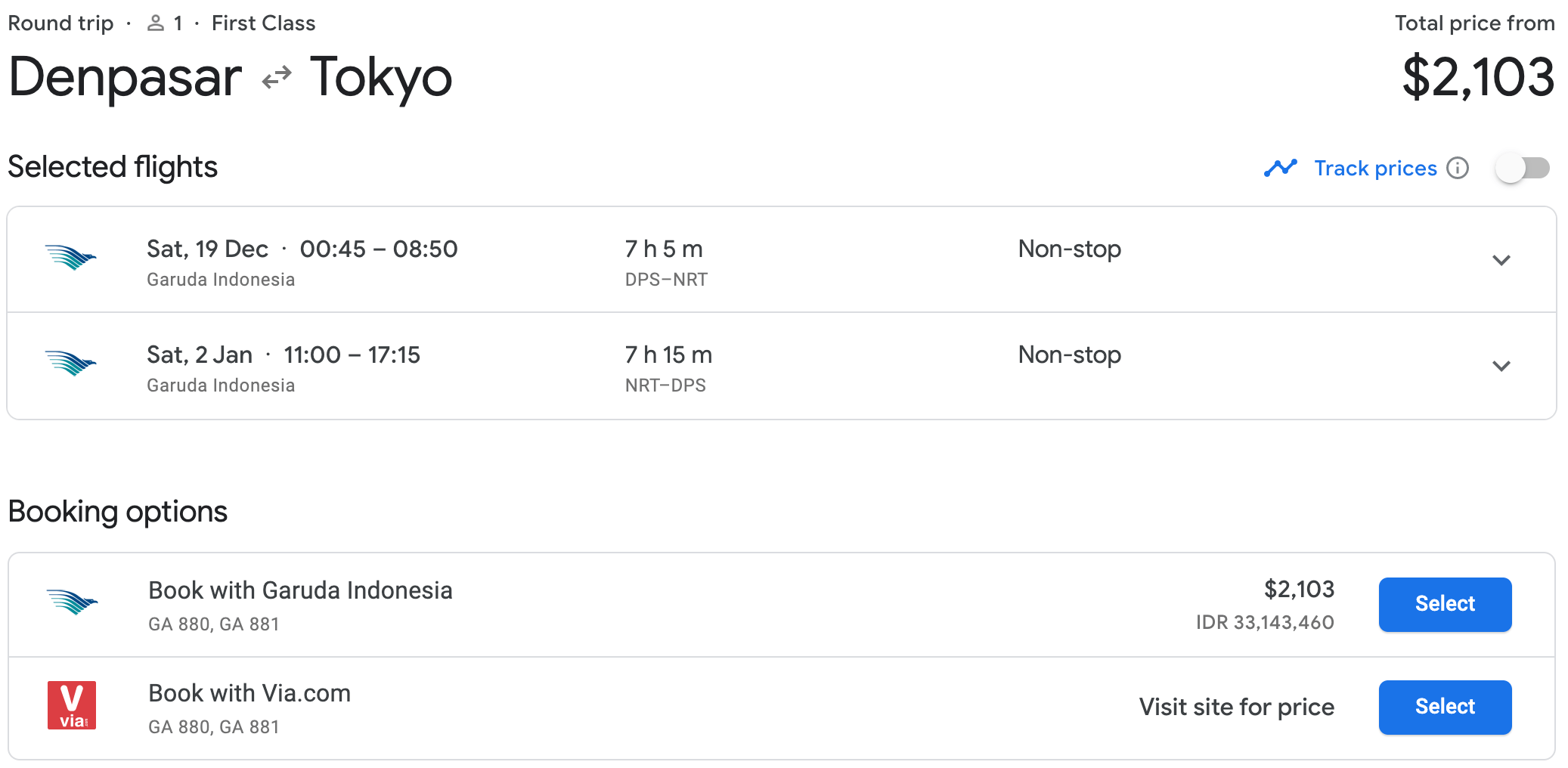Click the Garuda logo on the Dec 19 flight
1568x768 pixels.
[70, 258]
